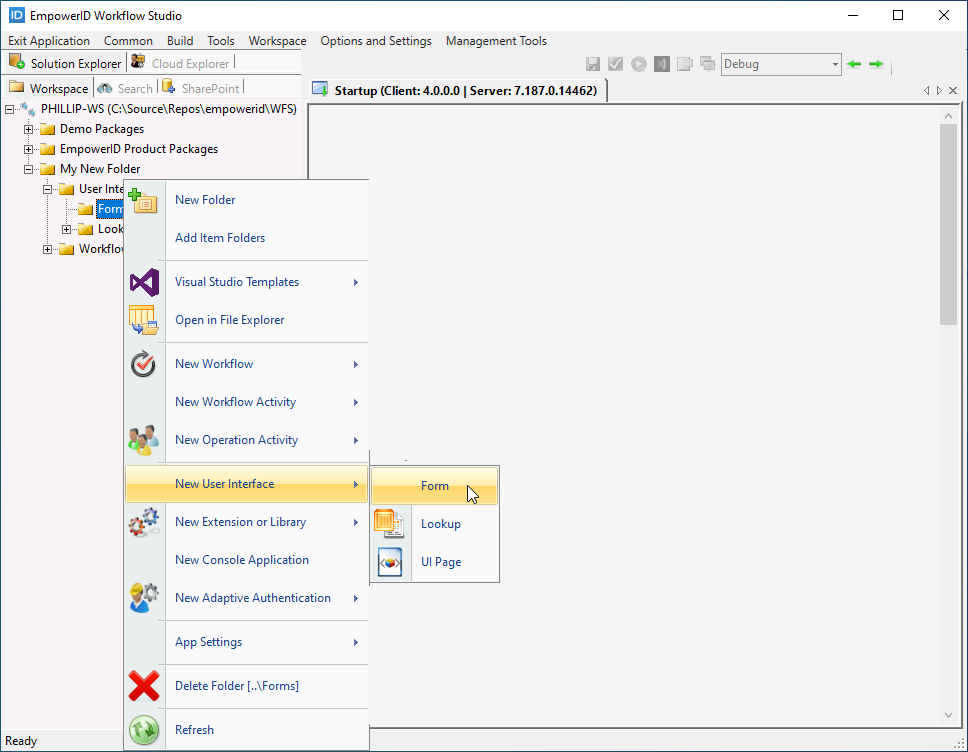968x752 pixels.
Task: Click the New Workflow icon in the context menu
Action: pyautogui.click(x=144, y=364)
